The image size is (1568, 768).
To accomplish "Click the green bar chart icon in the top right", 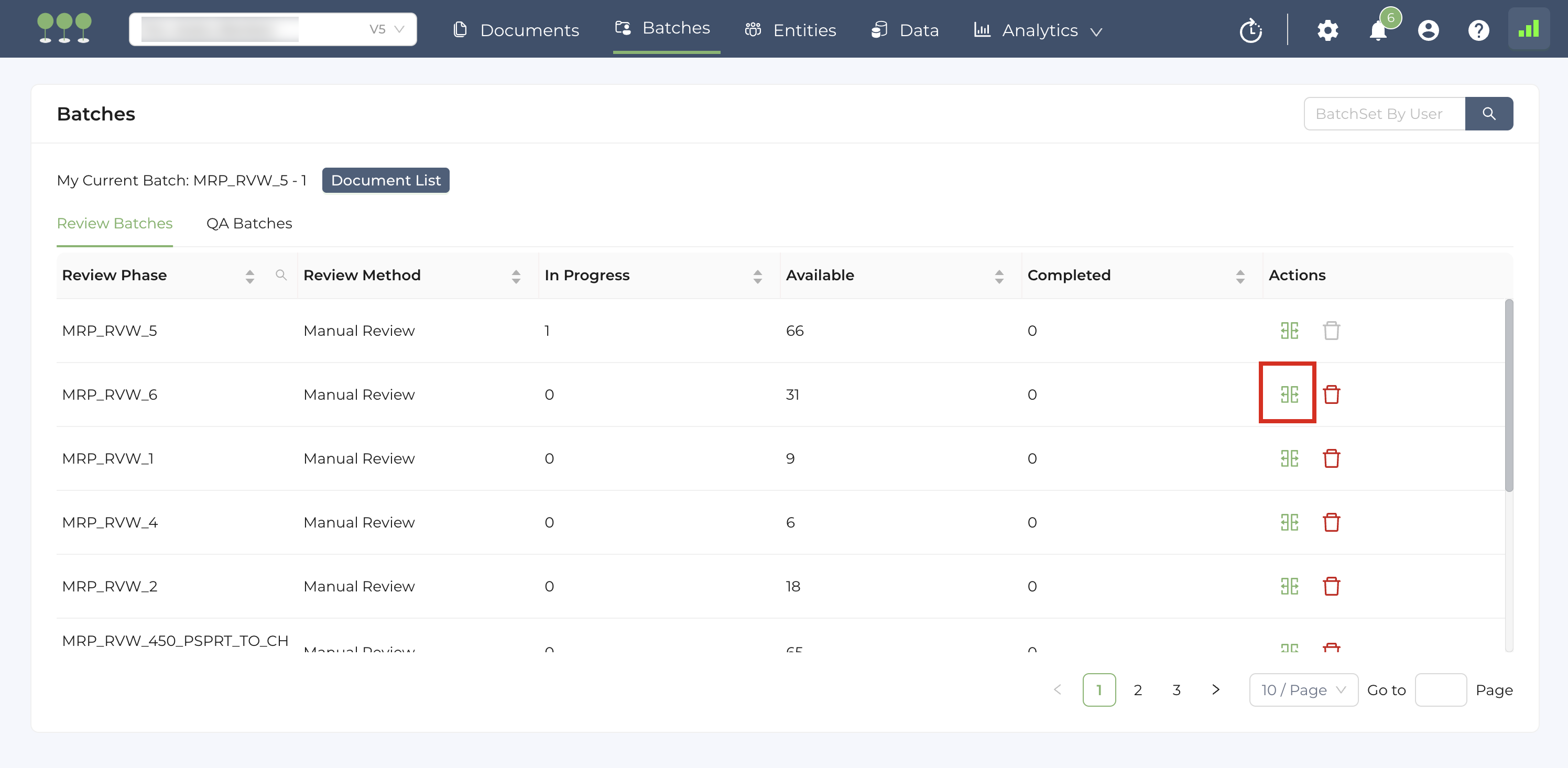I will point(1528,29).
